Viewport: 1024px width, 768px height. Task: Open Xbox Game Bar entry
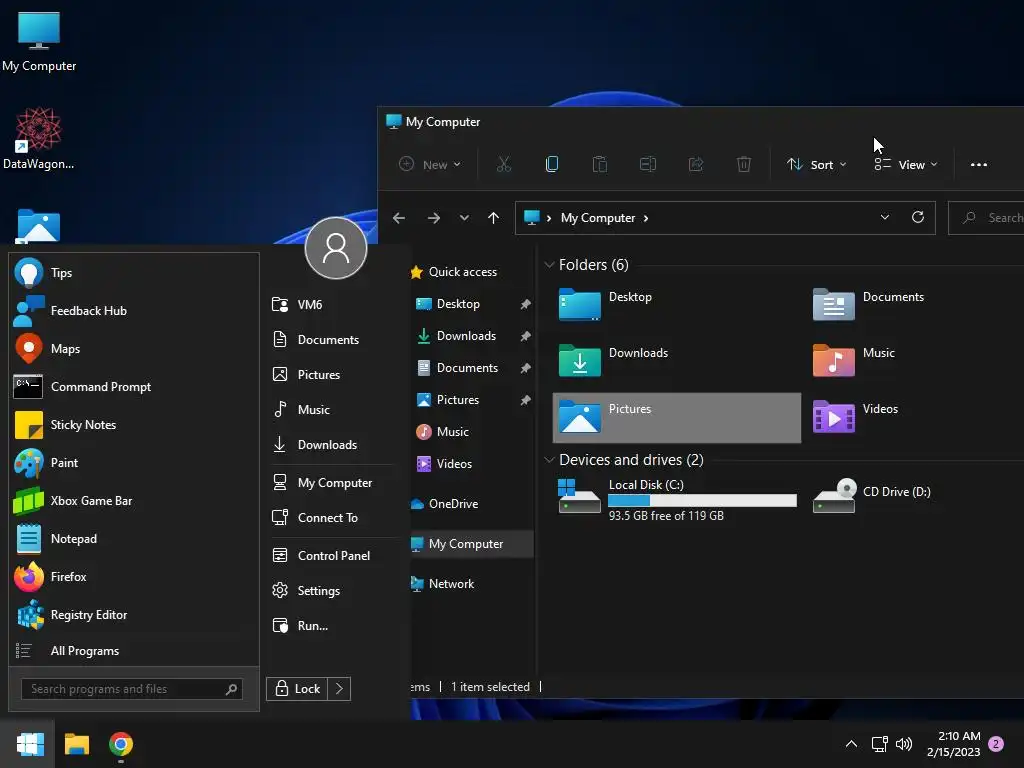tap(135, 501)
